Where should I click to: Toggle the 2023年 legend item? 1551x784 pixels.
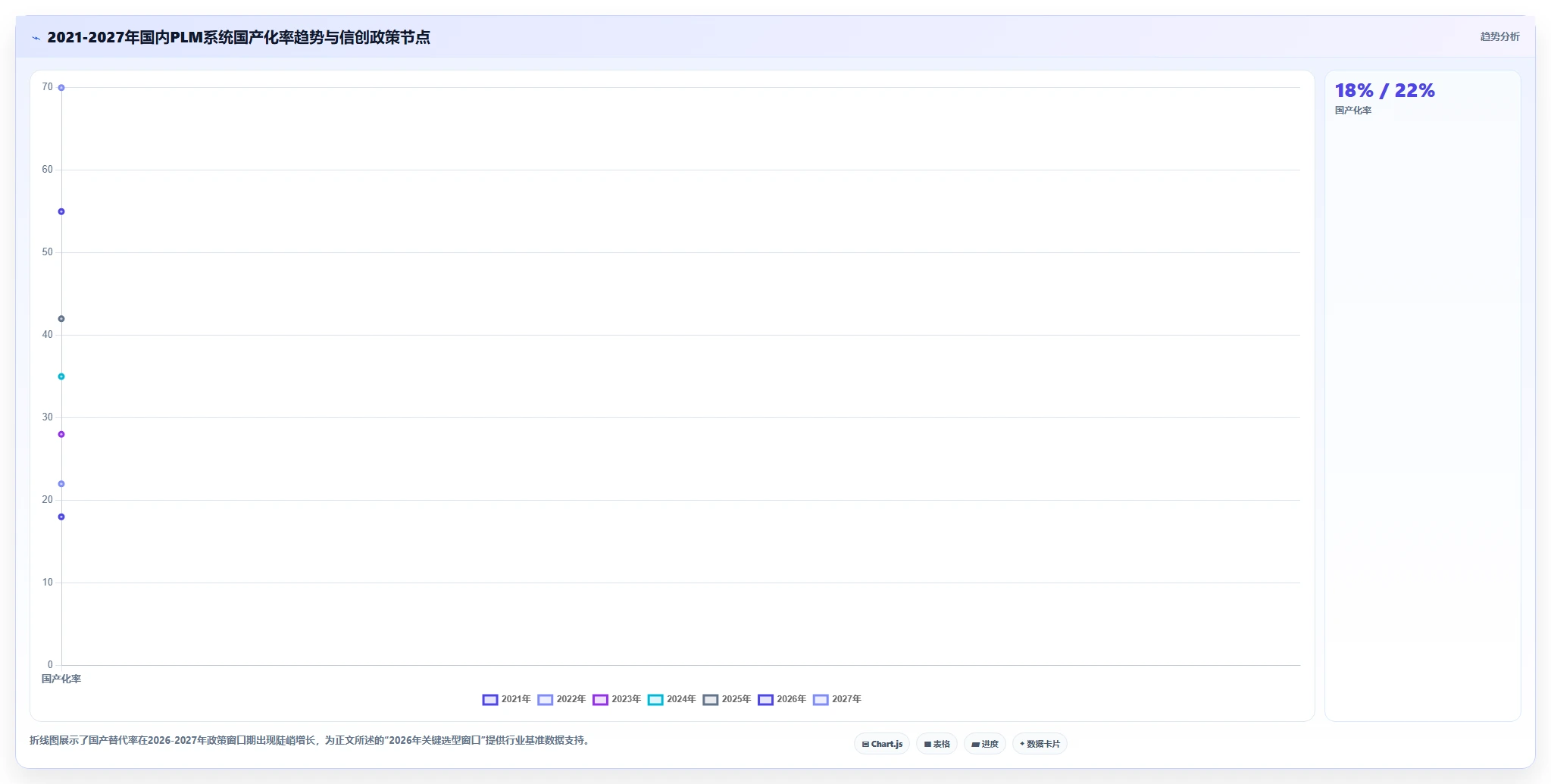tap(617, 699)
